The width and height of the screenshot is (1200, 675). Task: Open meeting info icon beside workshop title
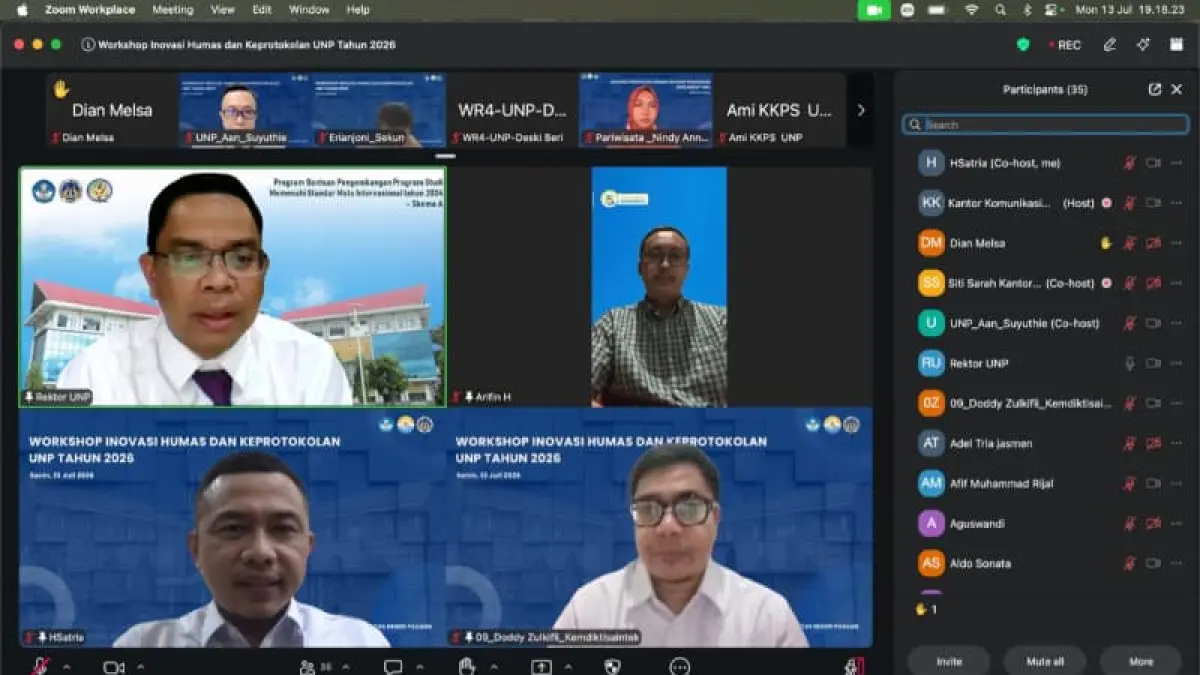[x=88, y=44]
